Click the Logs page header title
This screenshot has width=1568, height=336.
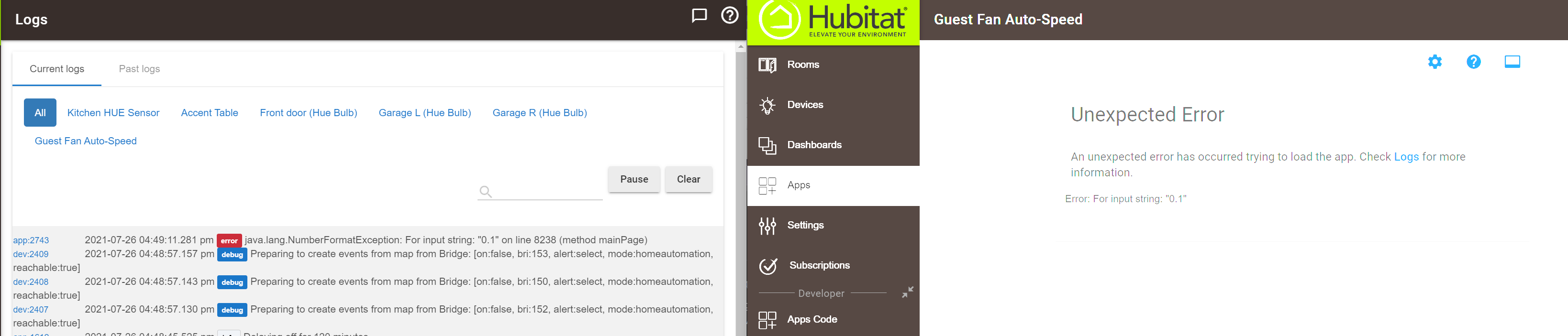click(x=31, y=20)
